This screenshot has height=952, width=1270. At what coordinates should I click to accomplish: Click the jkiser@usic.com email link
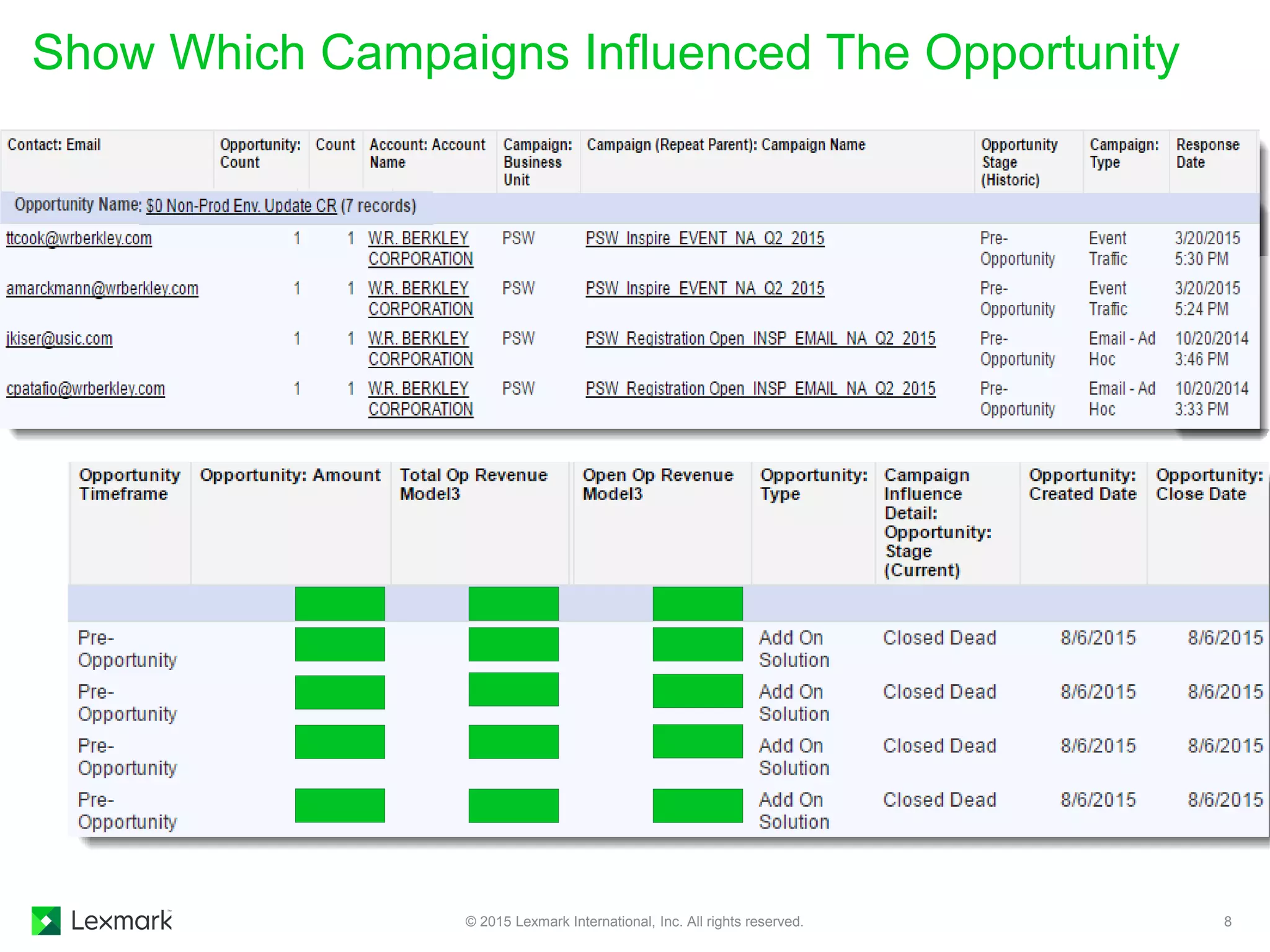pyautogui.click(x=60, y=339)
